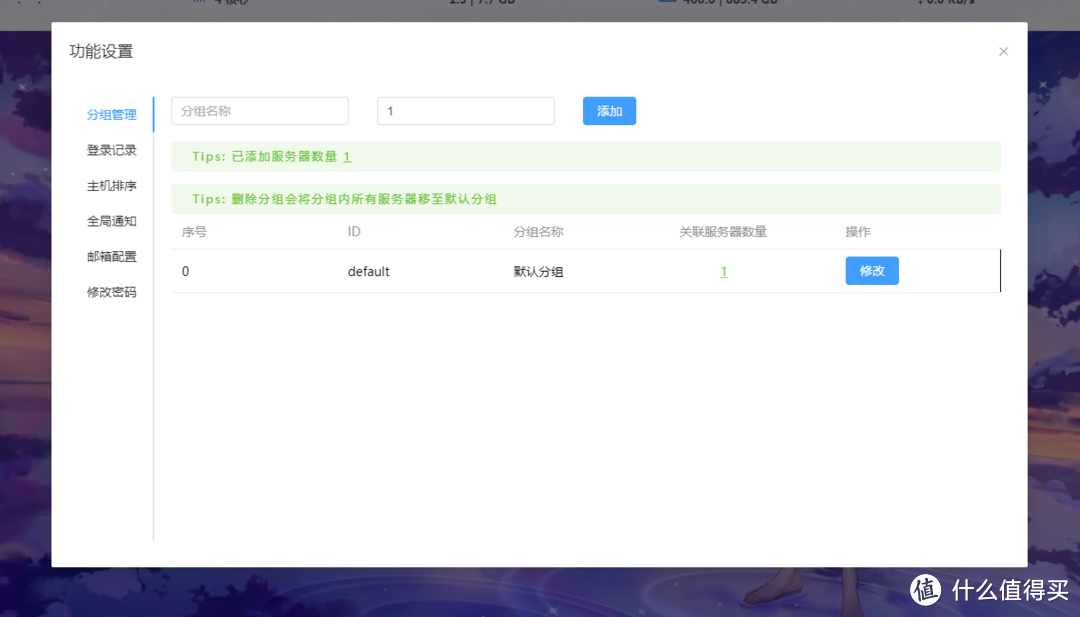Click the input field containing 1
This screenshot has height=617, width=1080.
(465, 111)
